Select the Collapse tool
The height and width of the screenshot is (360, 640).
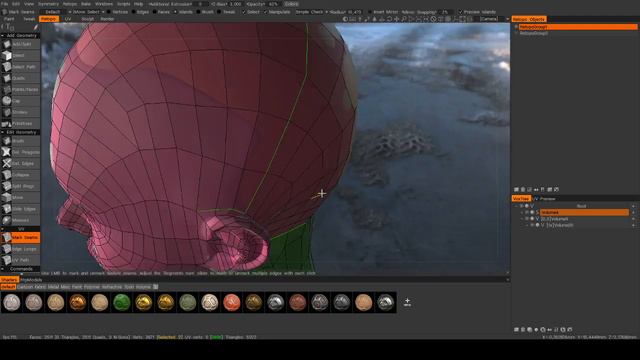click(20, 175)
